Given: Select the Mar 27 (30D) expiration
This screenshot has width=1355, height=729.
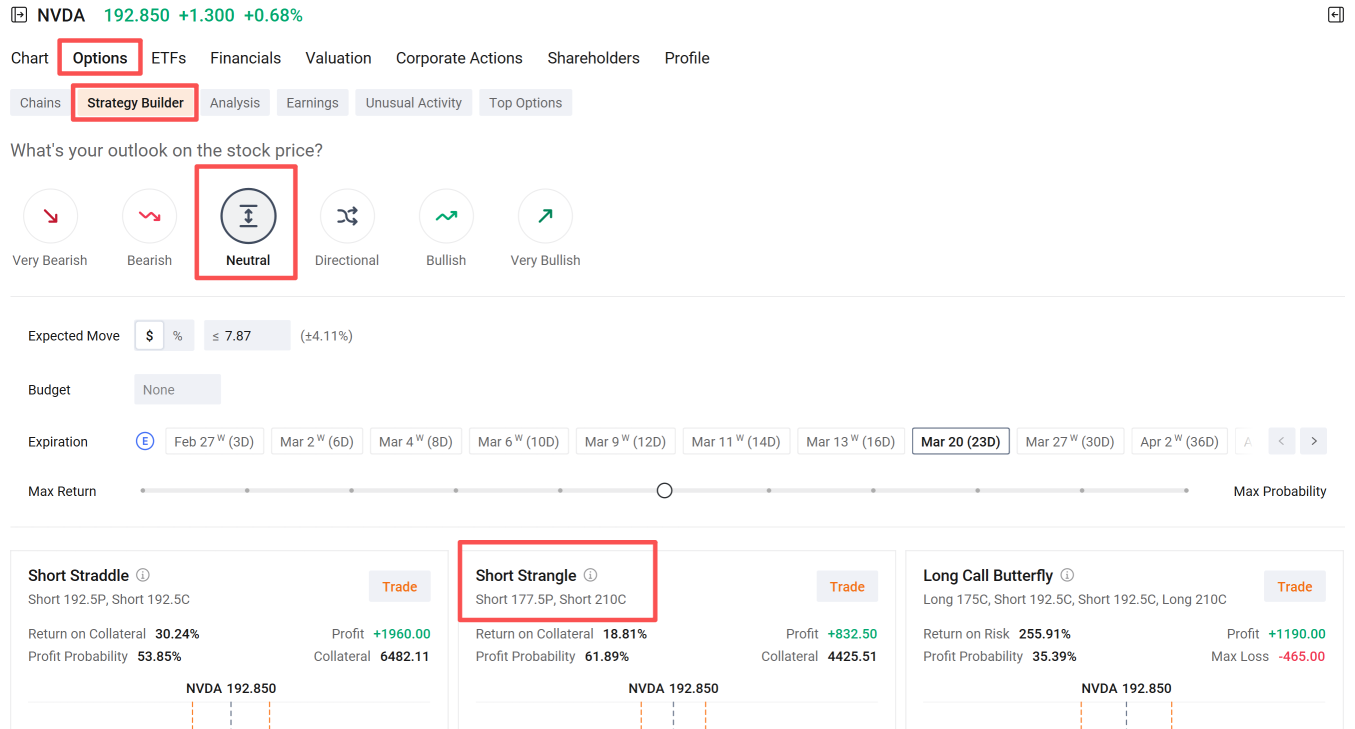Looking at the screenshot, I should point(1069,441).
